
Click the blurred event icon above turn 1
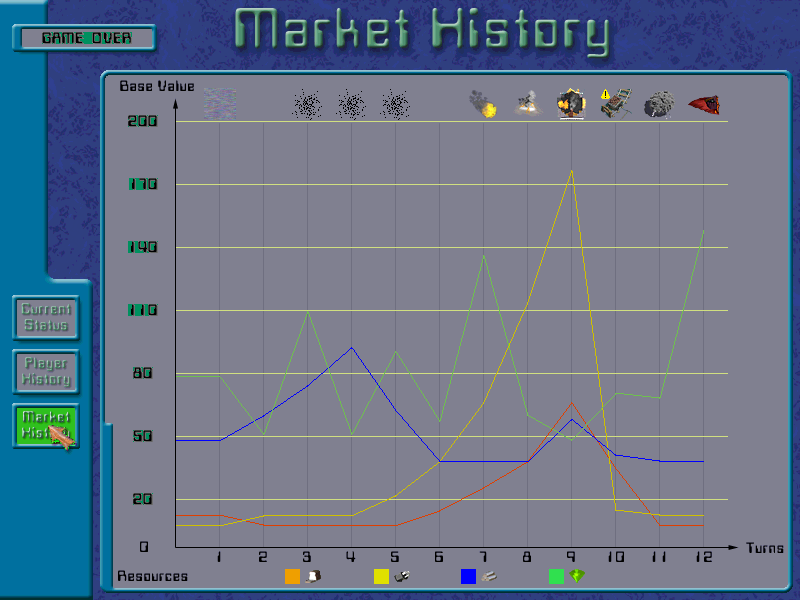pyautogui.click(x=220, y=103)
